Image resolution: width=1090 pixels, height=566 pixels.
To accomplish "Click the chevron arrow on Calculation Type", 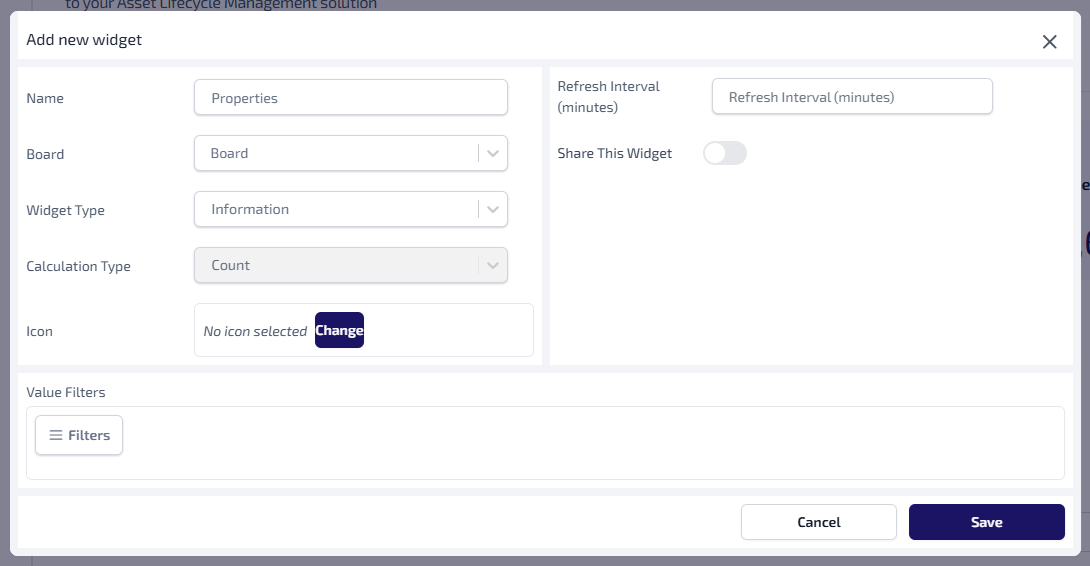I will [x=493, y=266].
